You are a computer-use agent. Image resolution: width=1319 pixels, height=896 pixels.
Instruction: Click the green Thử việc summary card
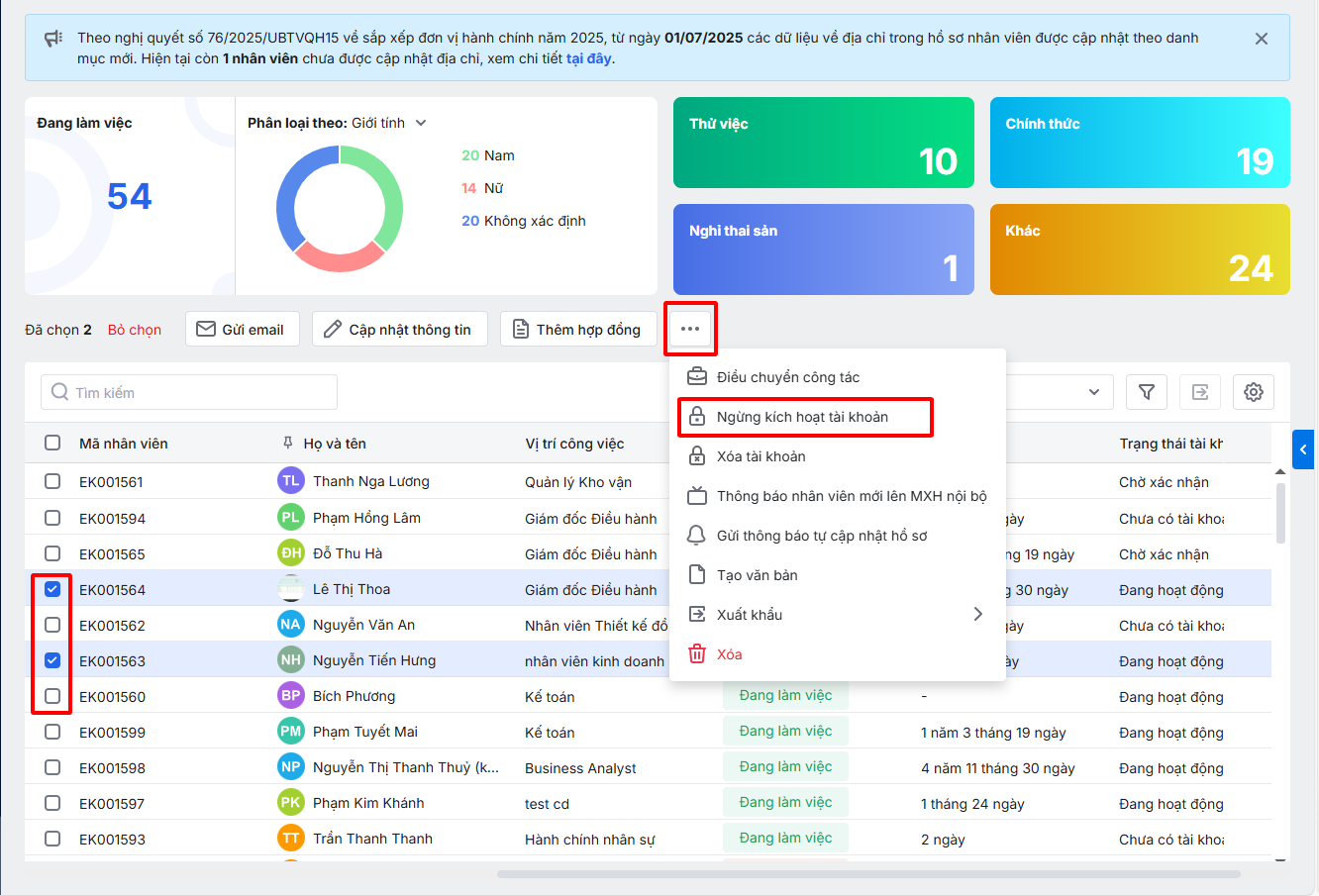tap(823, 143)
